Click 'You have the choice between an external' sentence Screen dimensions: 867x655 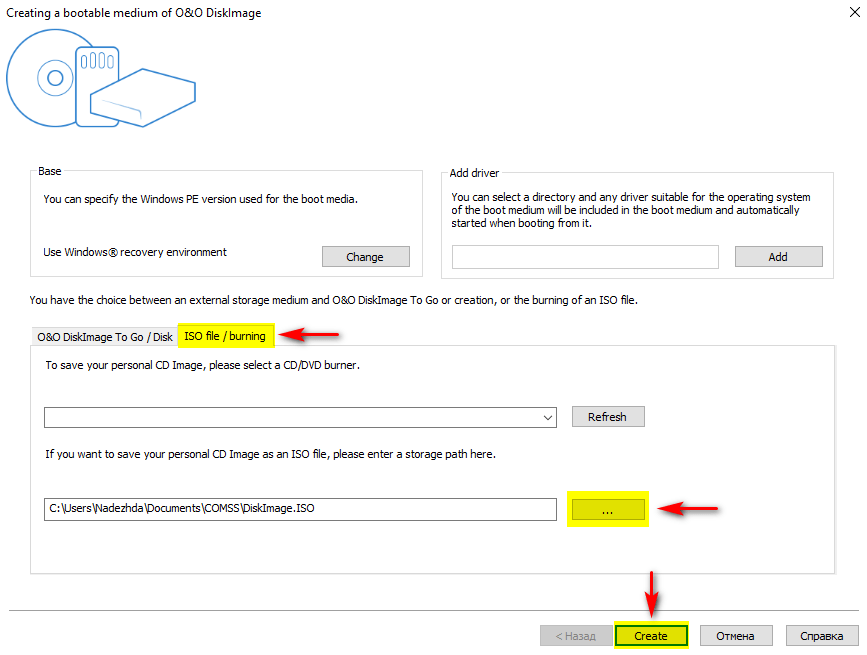pyautogui.click(x=333, y=300)
